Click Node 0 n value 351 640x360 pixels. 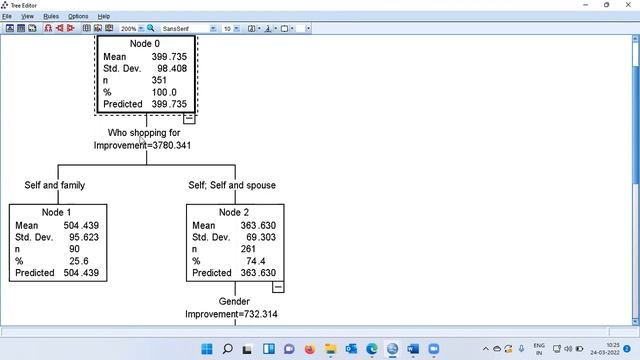(x=159, y=80)
